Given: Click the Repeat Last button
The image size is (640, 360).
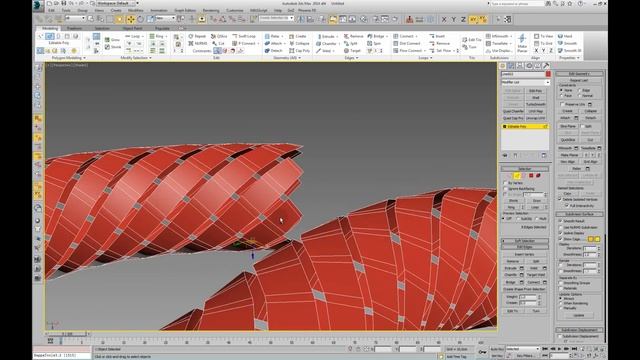Looking at the screenshot, I should 579,80.
